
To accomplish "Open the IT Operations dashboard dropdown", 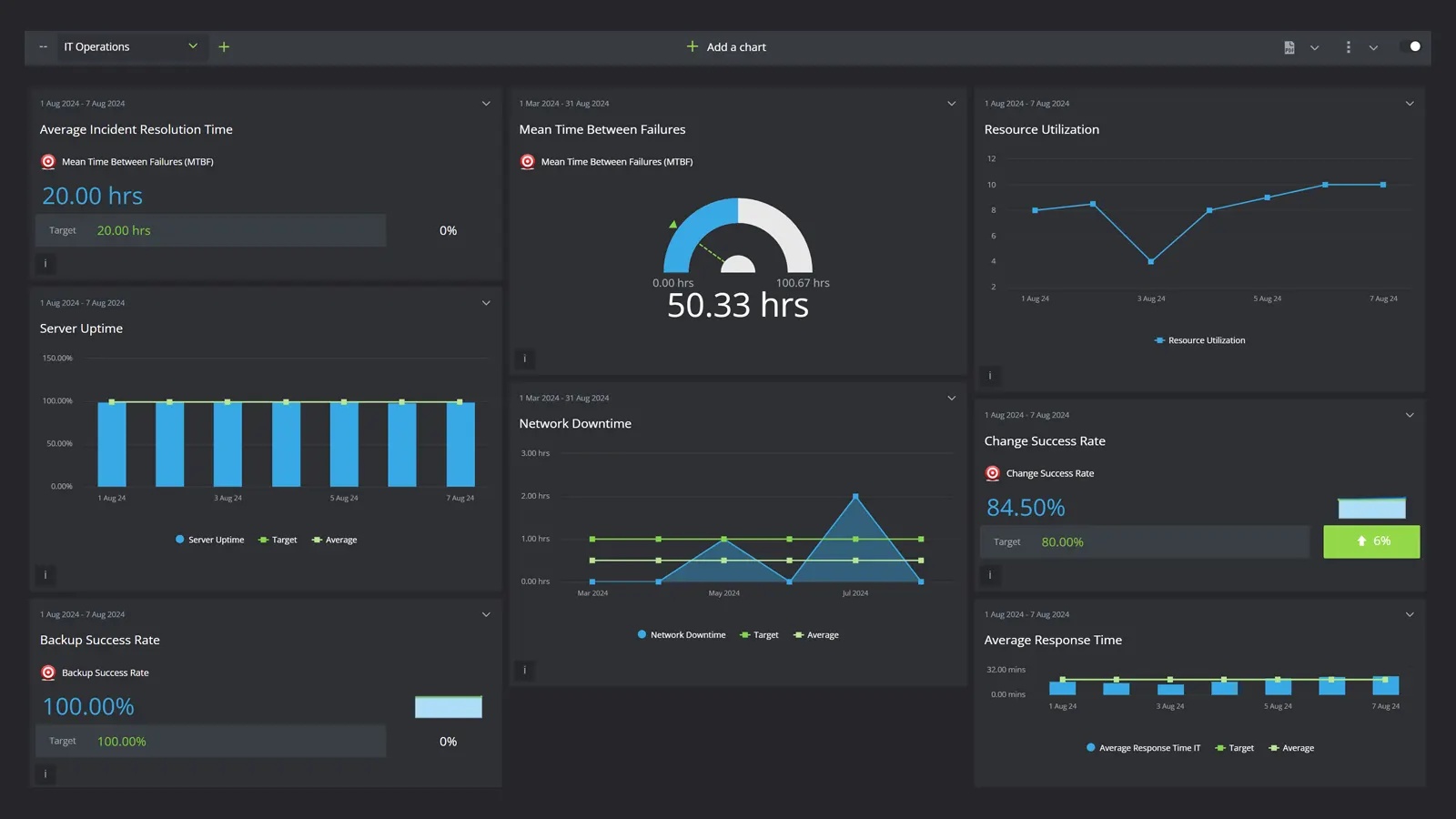I will click(x=191, y=45).
